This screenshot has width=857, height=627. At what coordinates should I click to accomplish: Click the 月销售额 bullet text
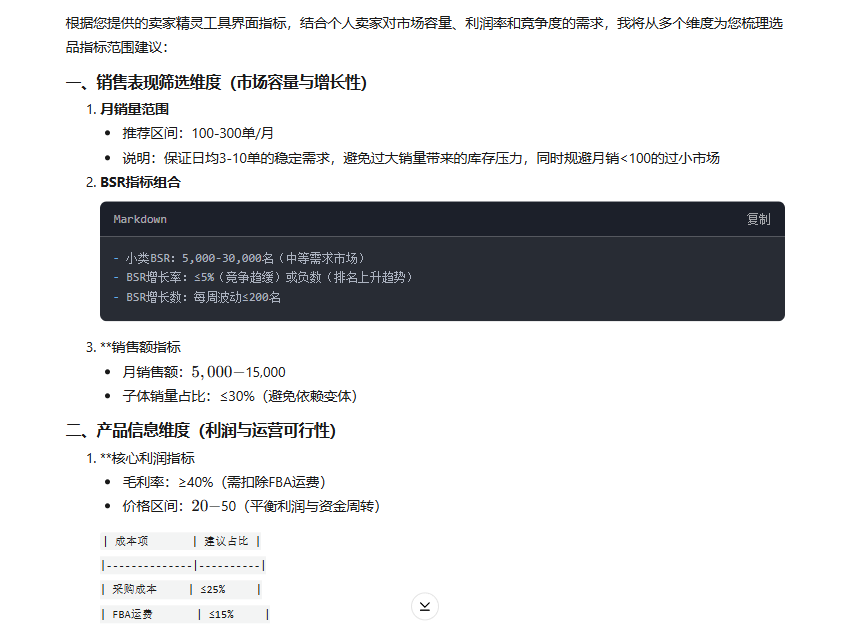click(x=204, y=372)
